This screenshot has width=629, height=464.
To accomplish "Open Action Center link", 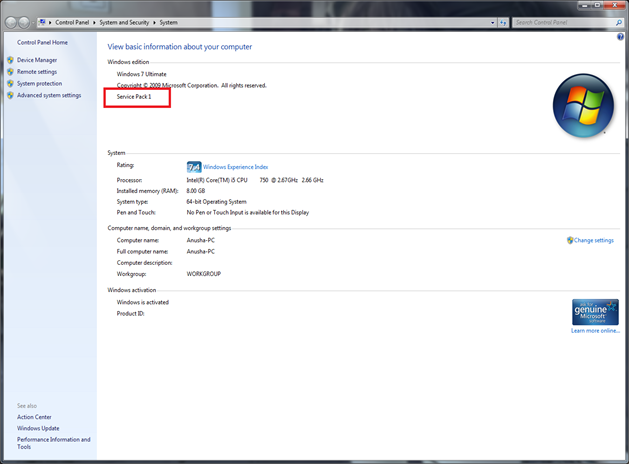I will (x=34, y=417).
